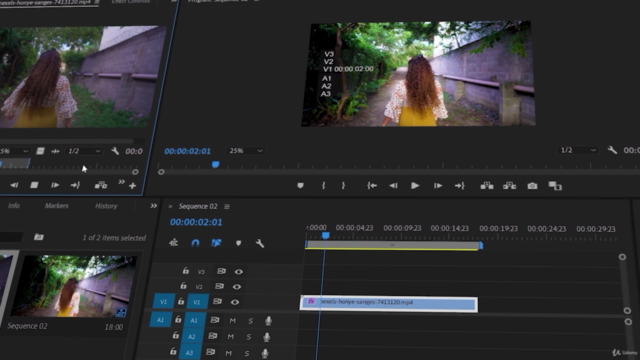Toggle A2 track lock
Viewport: 640px width, 360px height.
[176, 336]
